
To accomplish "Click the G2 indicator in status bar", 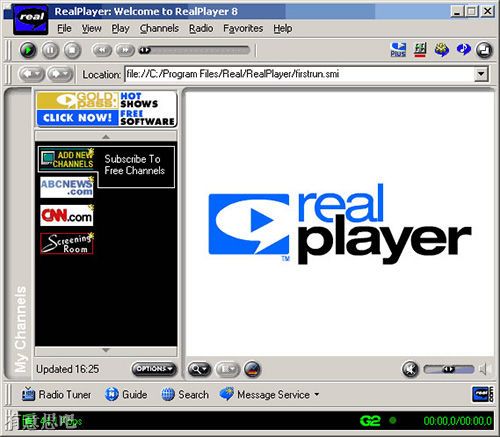I will pyautogui.click(x=370, y=421).
